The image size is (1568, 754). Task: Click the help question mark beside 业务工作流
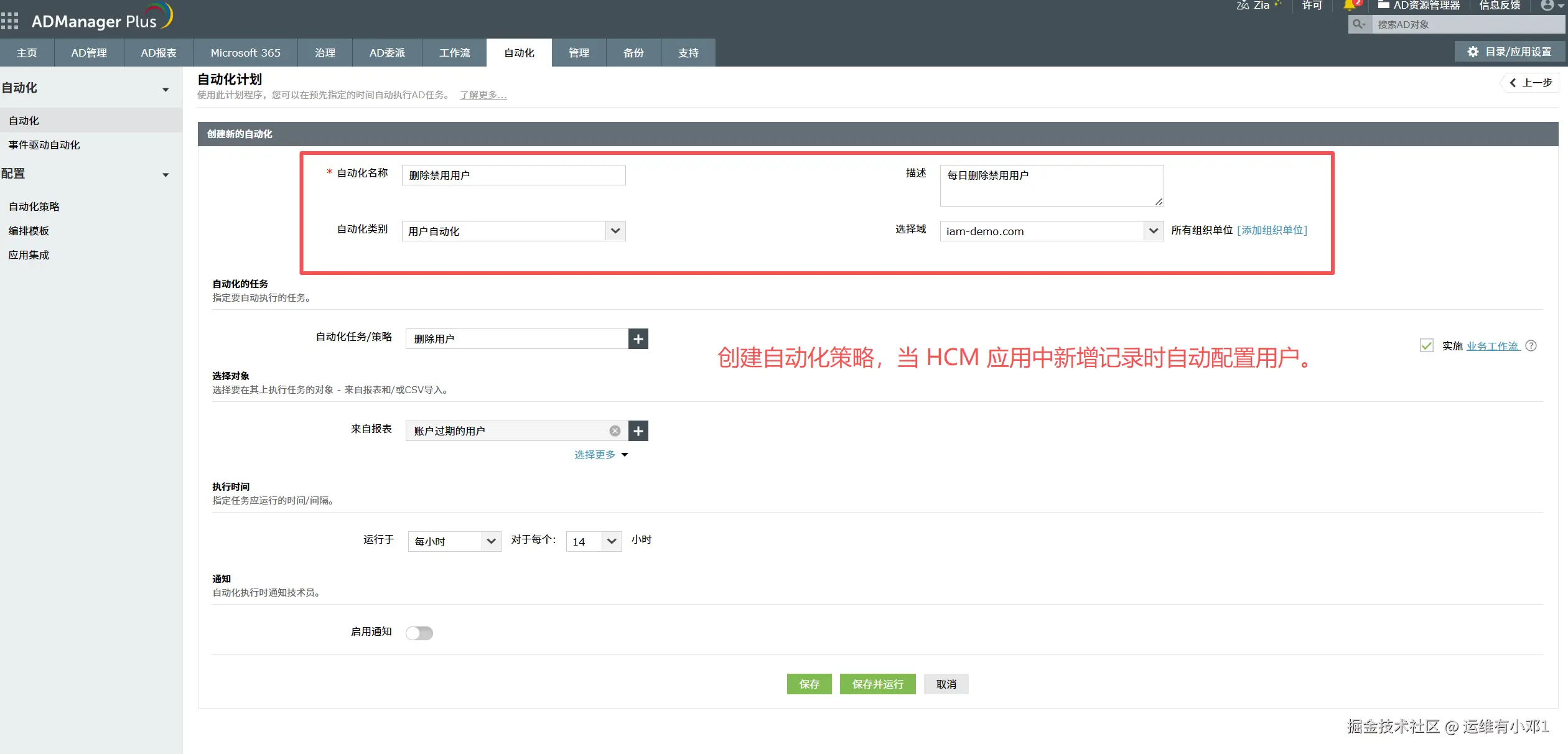click(x=1531, y=346)
